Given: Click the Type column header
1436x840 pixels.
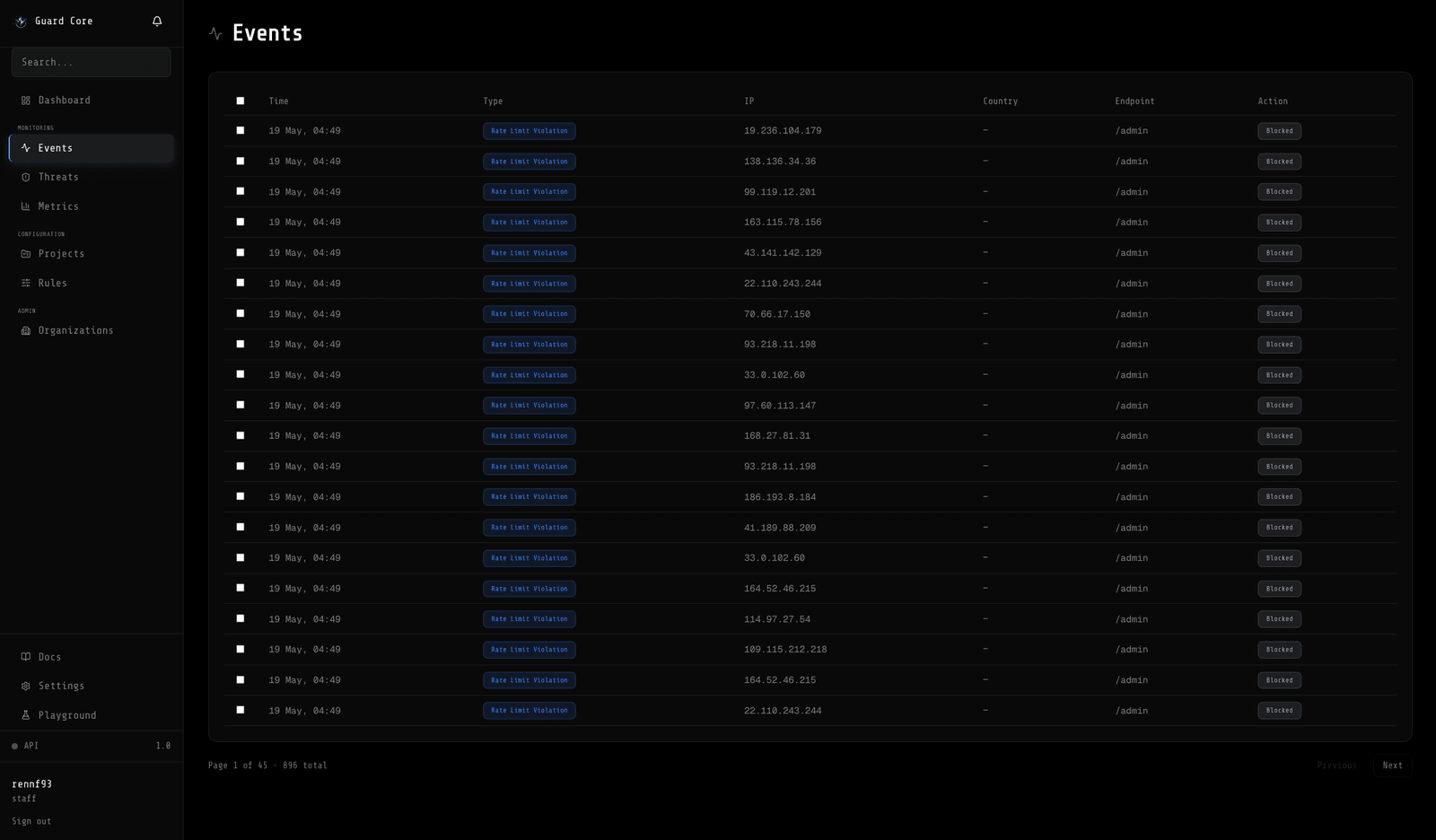Looking at the screenshot, I should pyautogui.click(x=493, y=101).
